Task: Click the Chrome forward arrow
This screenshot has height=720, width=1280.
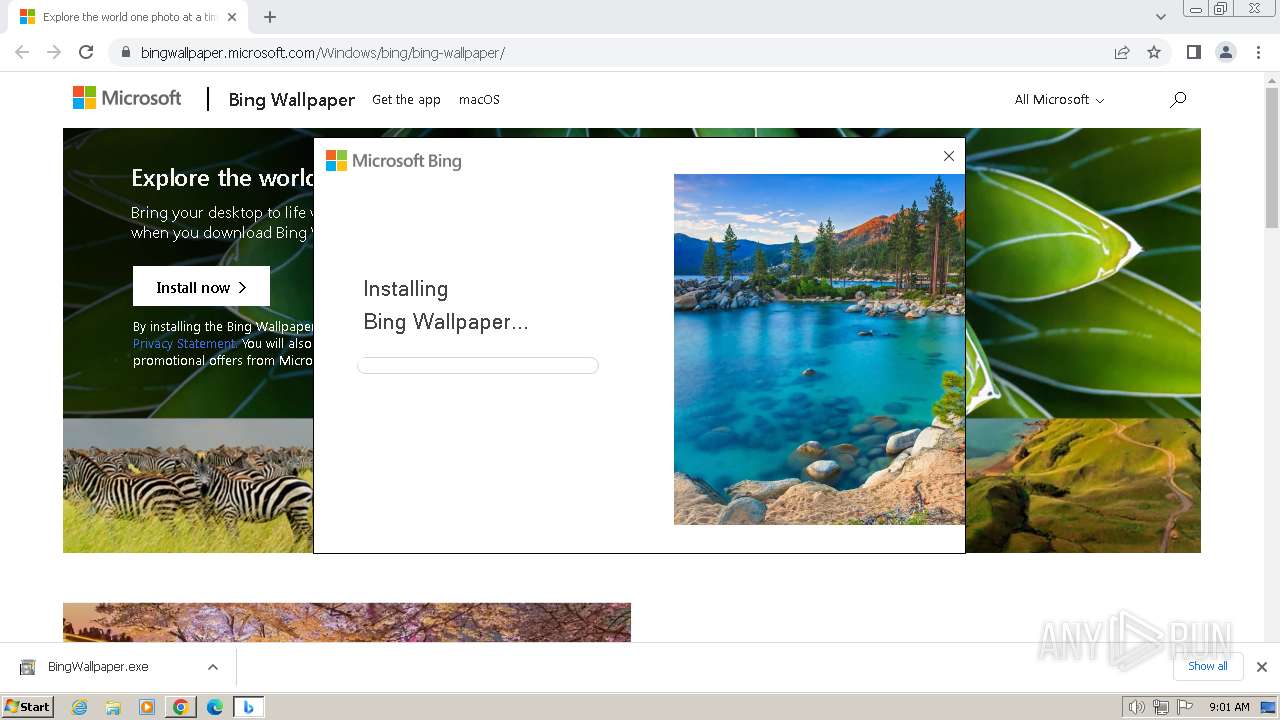Action: coord(54,52)
